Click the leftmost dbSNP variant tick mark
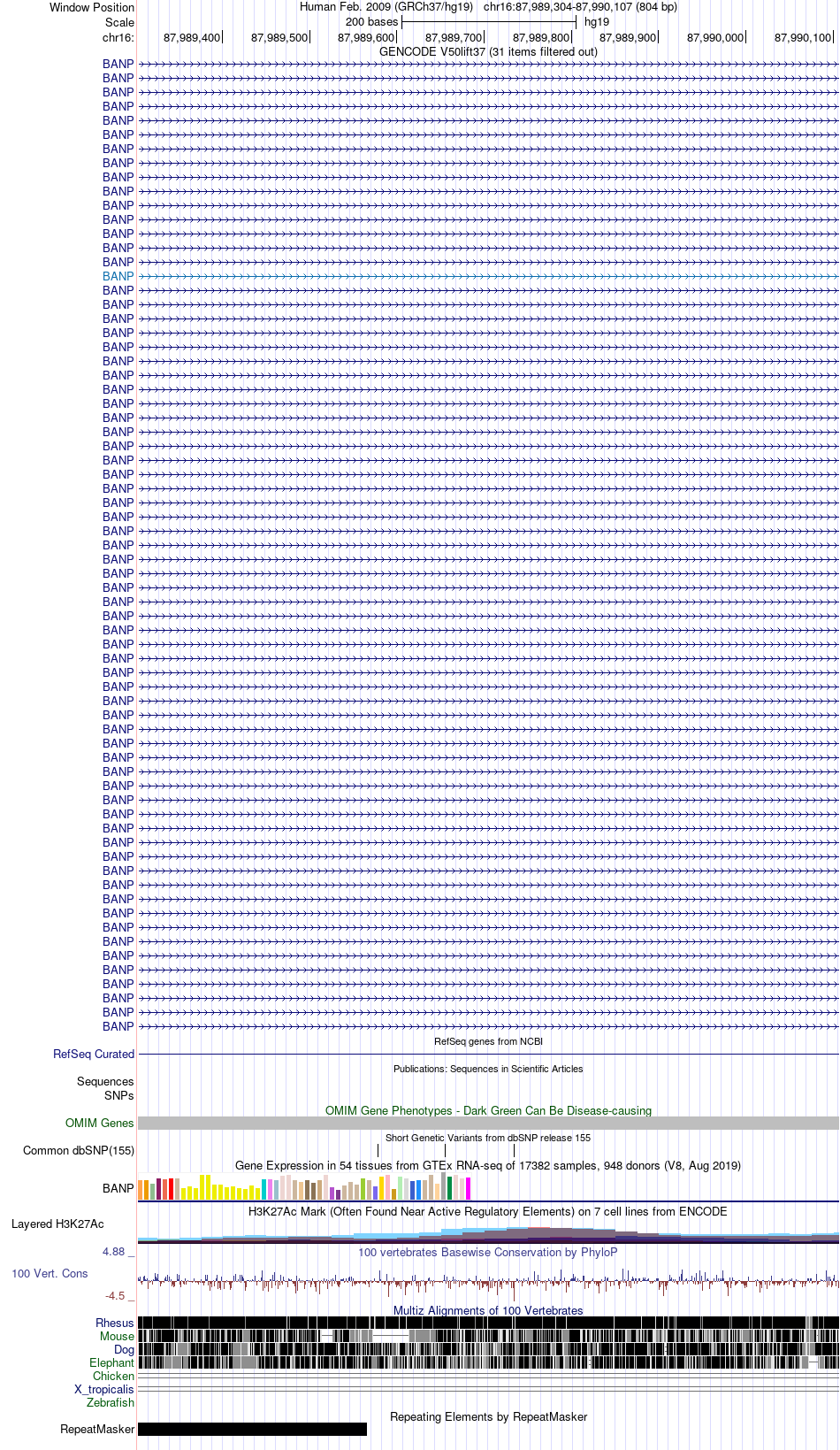 [x=378, y=1150]
